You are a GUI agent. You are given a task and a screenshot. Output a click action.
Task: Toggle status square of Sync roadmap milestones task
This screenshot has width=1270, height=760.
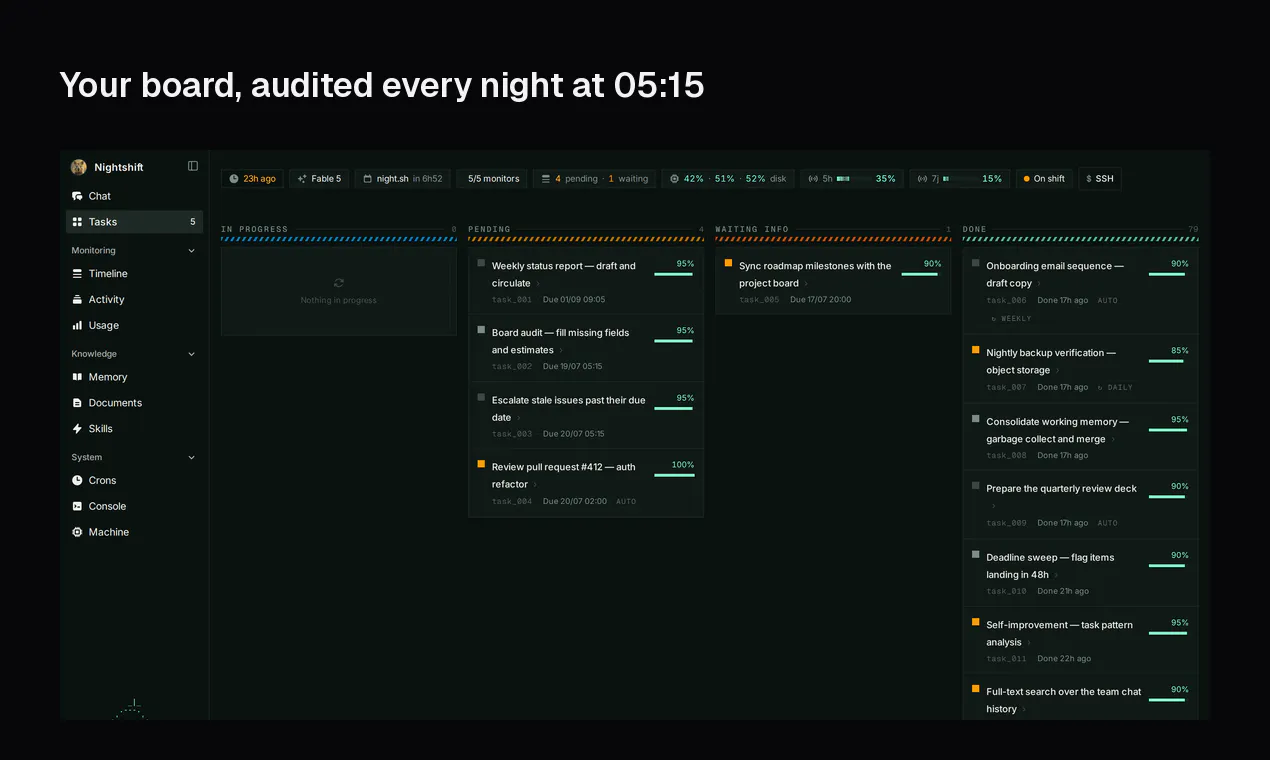pos(729,263)
